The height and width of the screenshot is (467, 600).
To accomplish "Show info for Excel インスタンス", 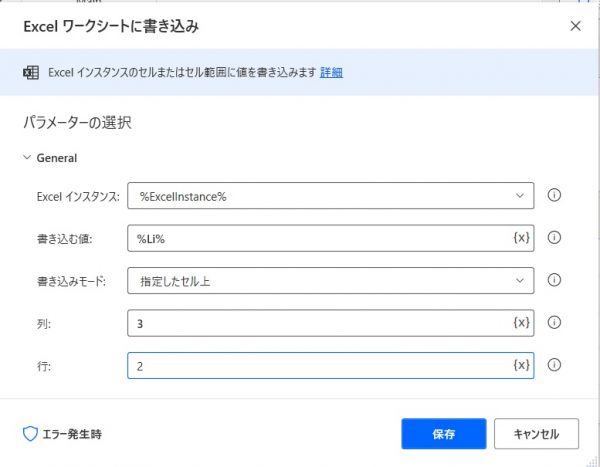I will (x=554, y=196).
